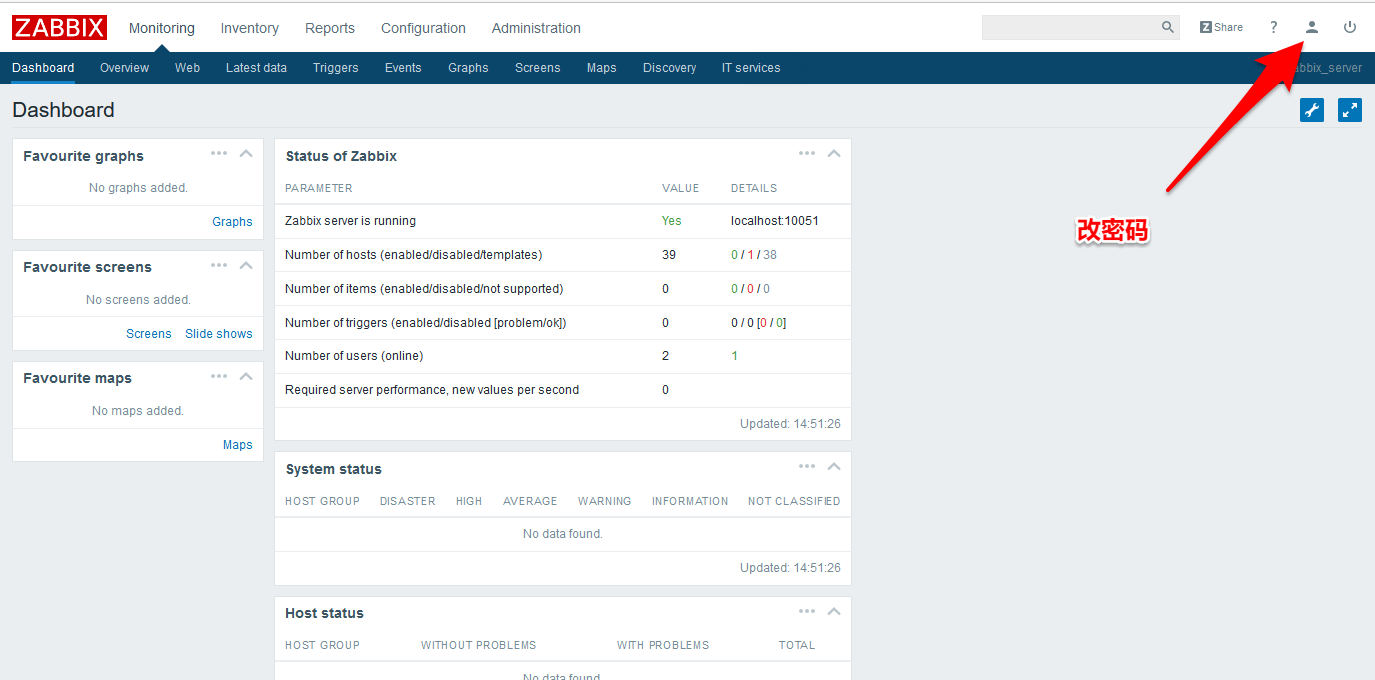Click the Dashboard page heading
Screen dimensions: 1375x680
tap(64, 110)
